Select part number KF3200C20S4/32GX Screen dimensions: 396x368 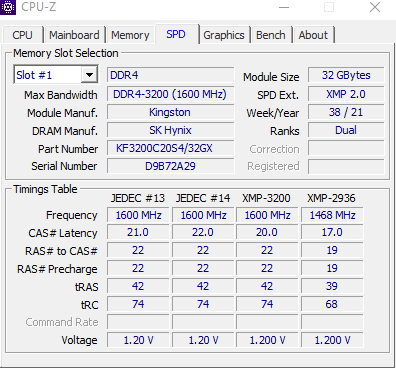coord(171,148)
